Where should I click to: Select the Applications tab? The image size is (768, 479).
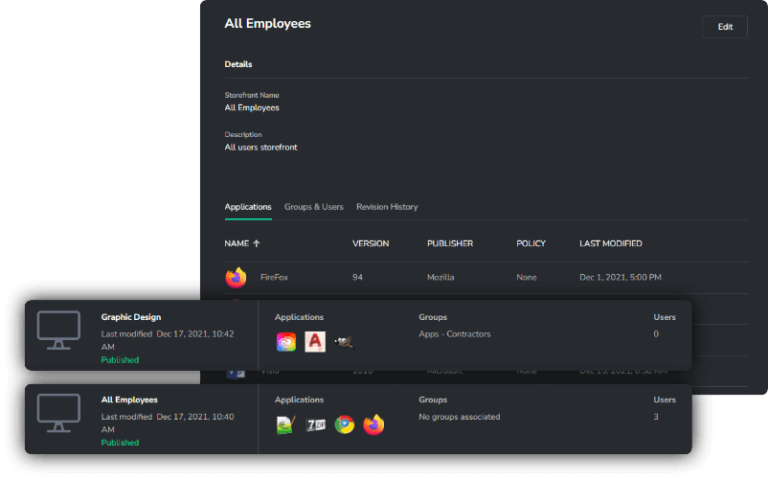(247, 207)
